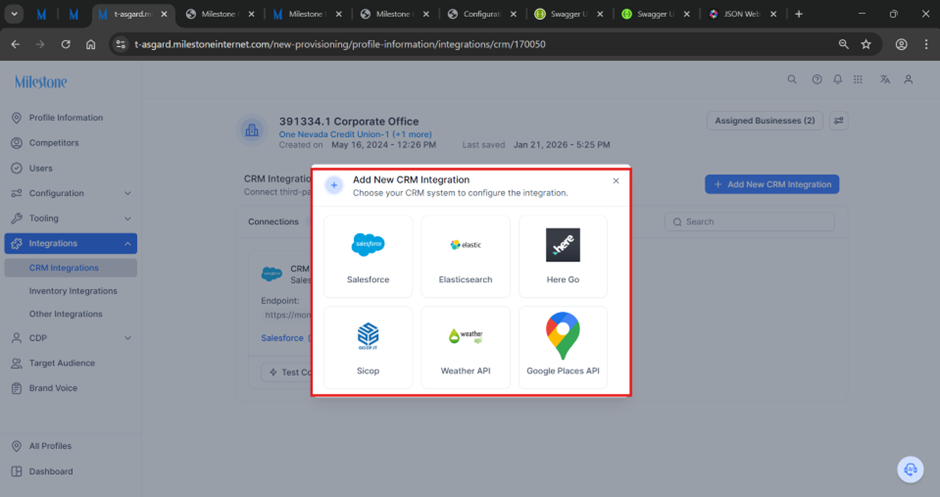Choose the Elasticsearch integration card
Viewport: 940px width, 497px height.
(465, 257)
